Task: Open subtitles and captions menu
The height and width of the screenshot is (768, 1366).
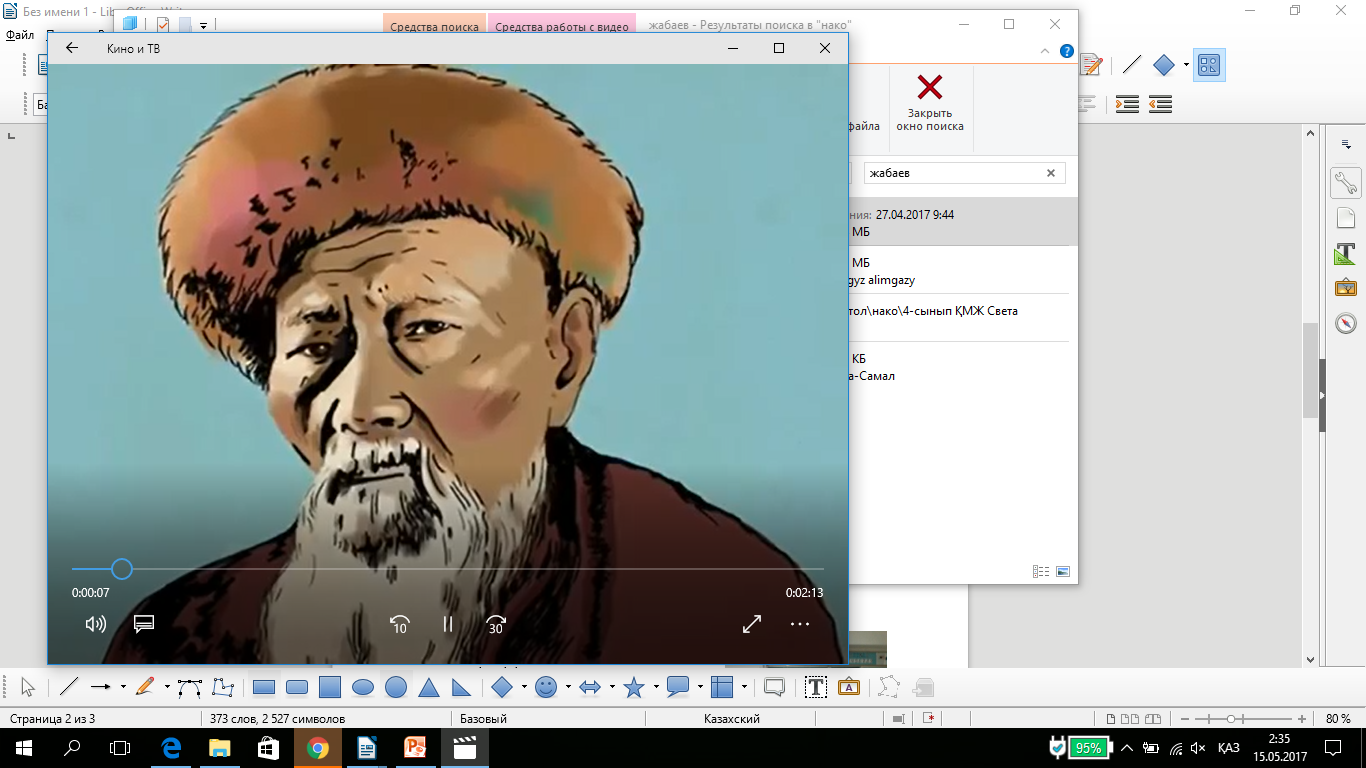Action: point(144,624)
